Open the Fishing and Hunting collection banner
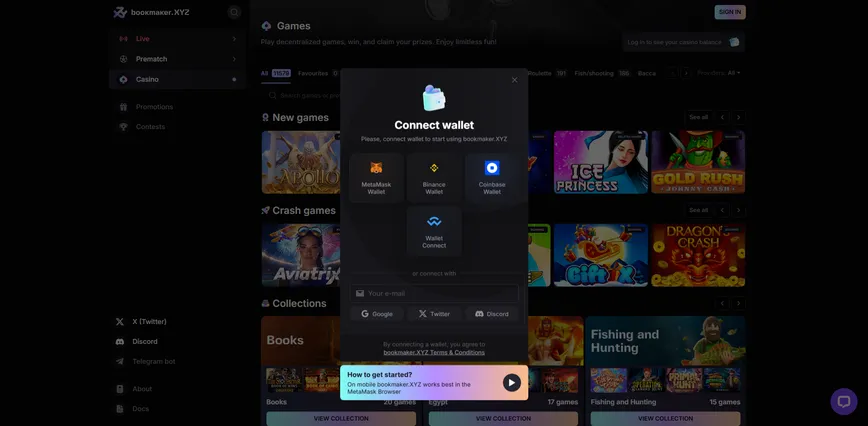 (x=665, y=341)
